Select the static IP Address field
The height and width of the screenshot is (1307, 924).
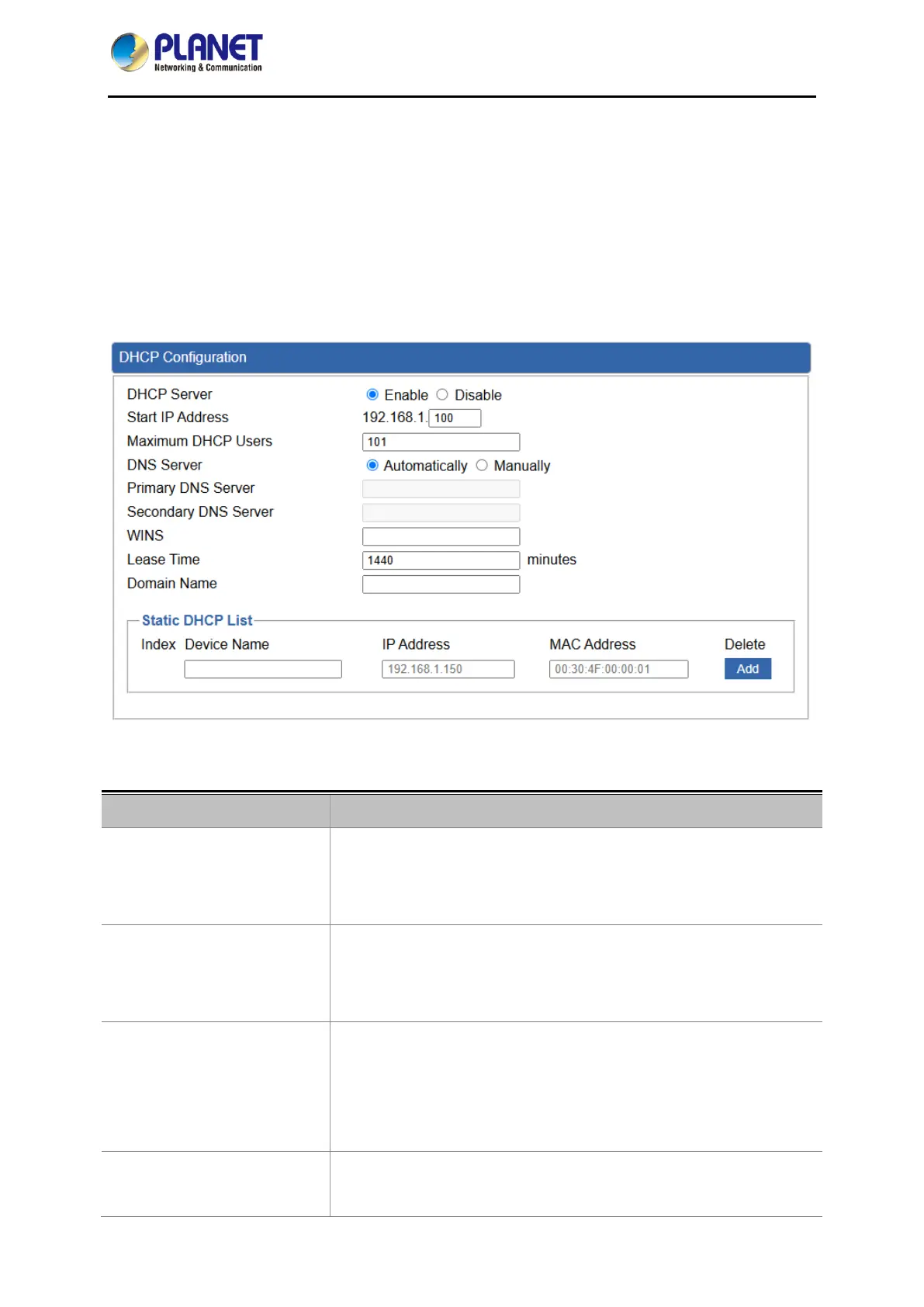[448, 669]
